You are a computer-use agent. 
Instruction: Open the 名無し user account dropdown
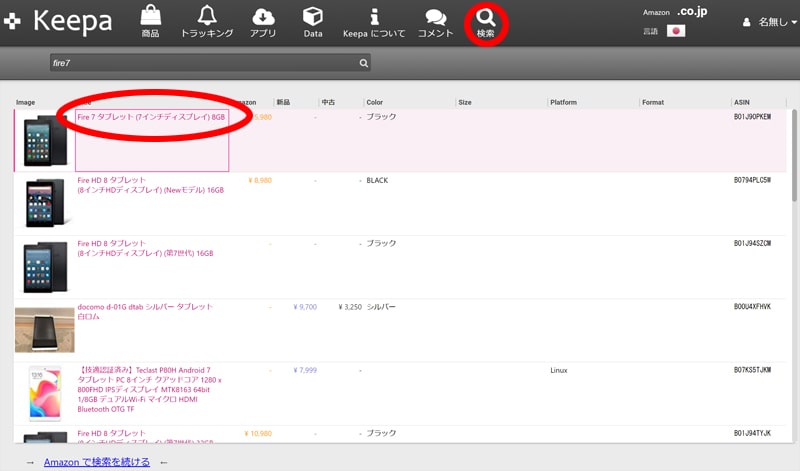(769, 22)
